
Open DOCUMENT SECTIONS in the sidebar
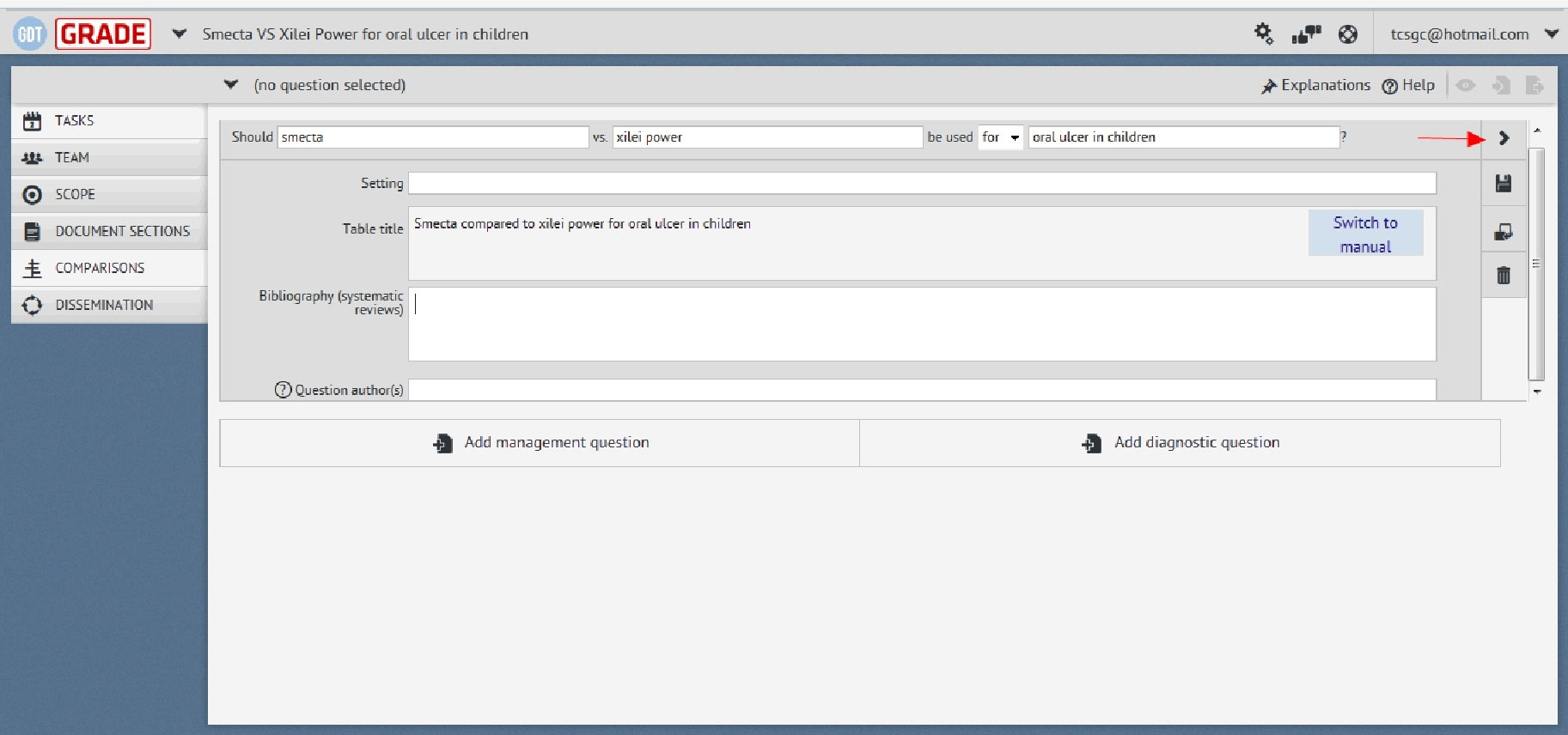click(109, 232)
